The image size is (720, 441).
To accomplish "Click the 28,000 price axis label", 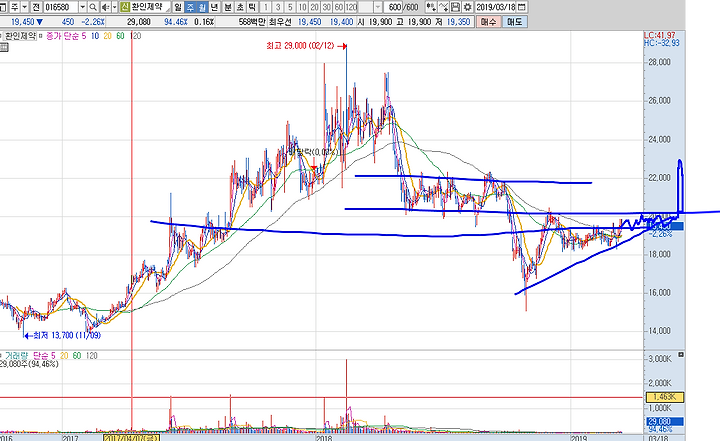I will (x=659, y=62).
